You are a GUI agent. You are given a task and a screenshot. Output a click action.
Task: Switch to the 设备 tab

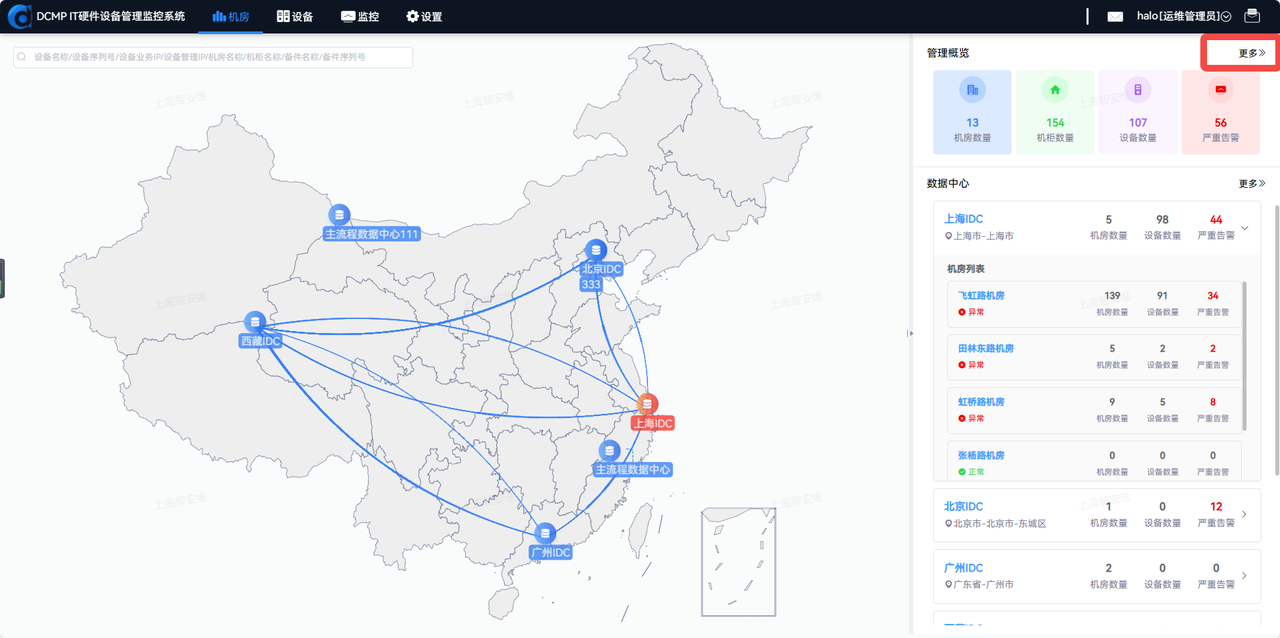[x=295, y=17]
